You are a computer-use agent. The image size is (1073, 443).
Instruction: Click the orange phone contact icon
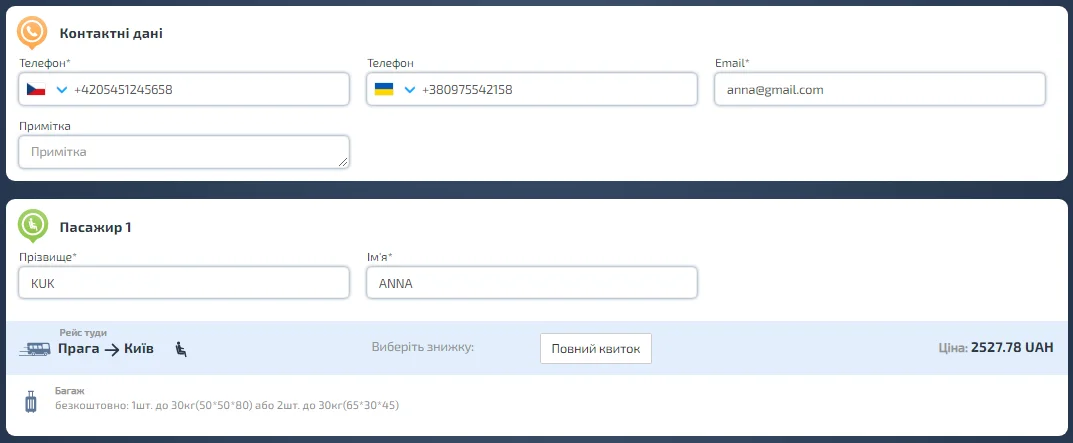(x=32, y=32)
